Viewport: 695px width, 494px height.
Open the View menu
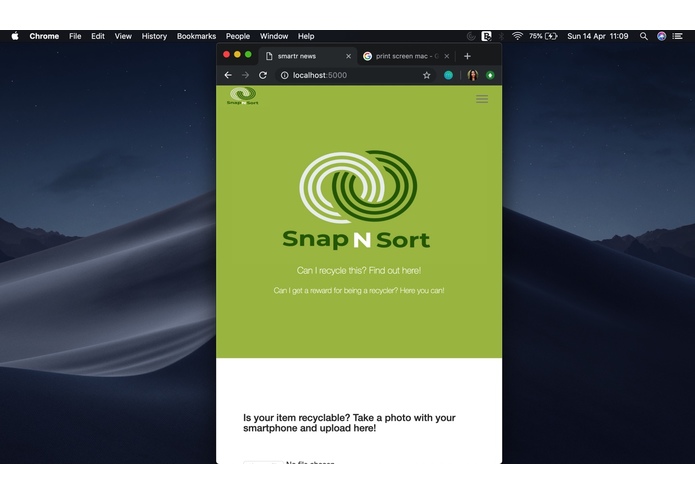[123, 36]
